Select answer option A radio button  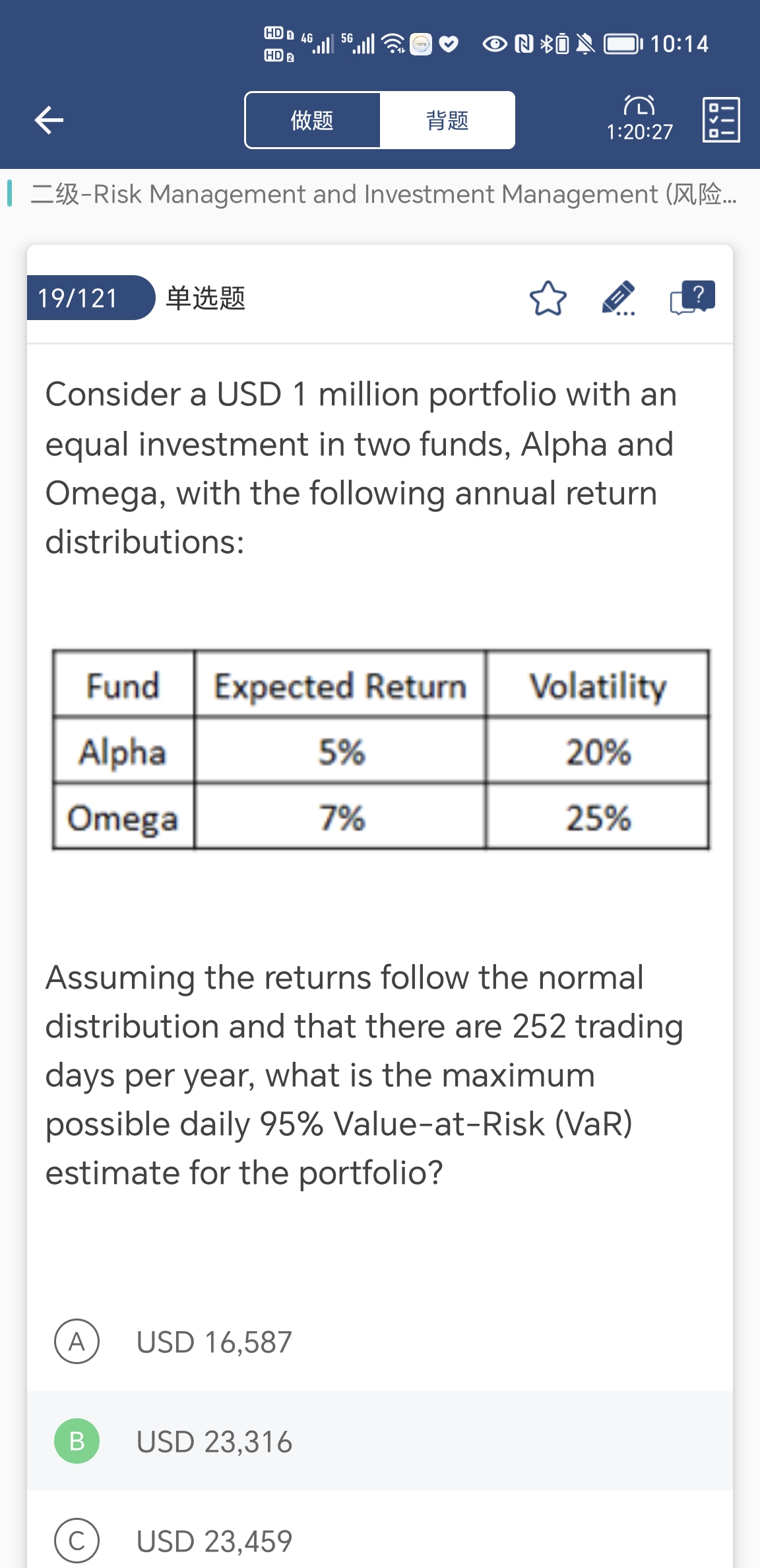click(x=77, y=1342)
